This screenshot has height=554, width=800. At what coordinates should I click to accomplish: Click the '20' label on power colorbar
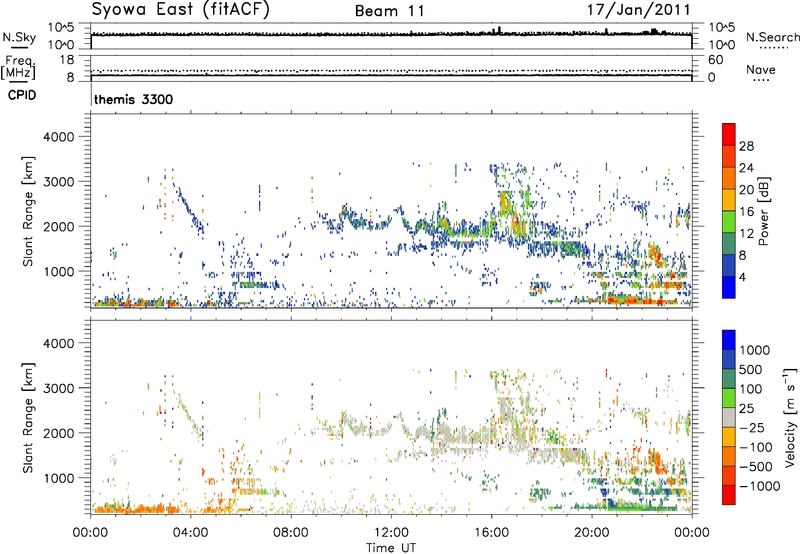(746, 190)
